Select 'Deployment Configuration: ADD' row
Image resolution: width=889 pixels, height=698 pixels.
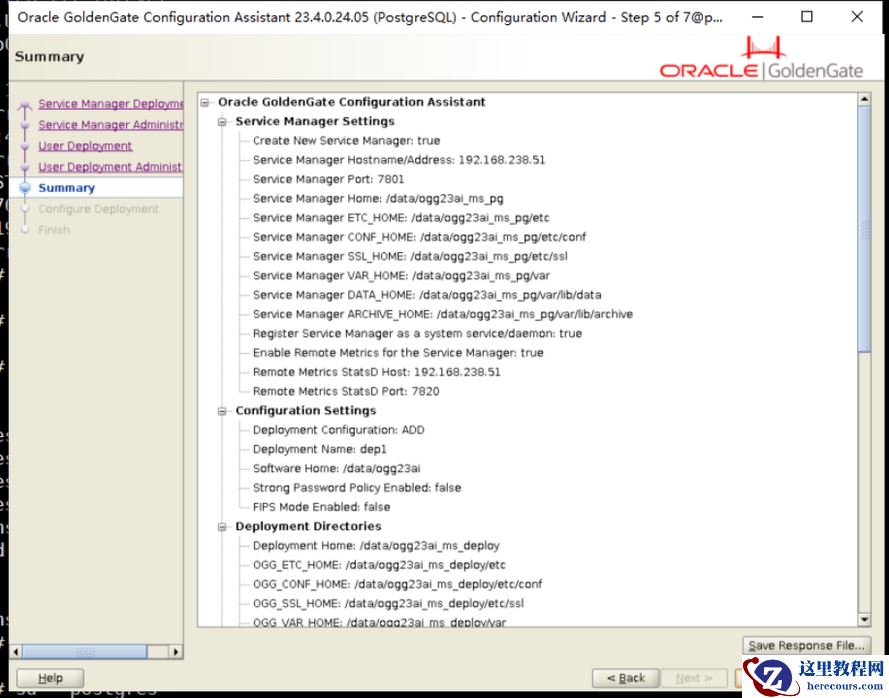[338, 430]
